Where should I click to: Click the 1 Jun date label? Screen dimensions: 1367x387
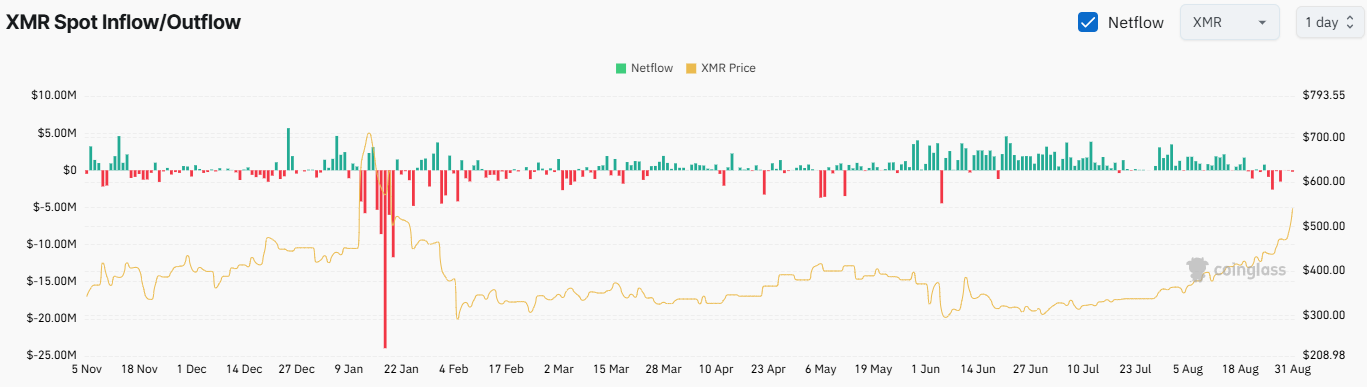925,369
